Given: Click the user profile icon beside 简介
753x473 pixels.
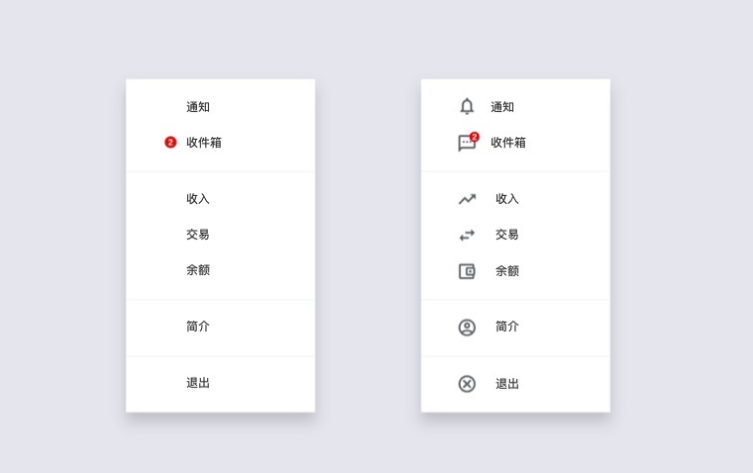Looking at the screenshot, I should tap(467, 327).
